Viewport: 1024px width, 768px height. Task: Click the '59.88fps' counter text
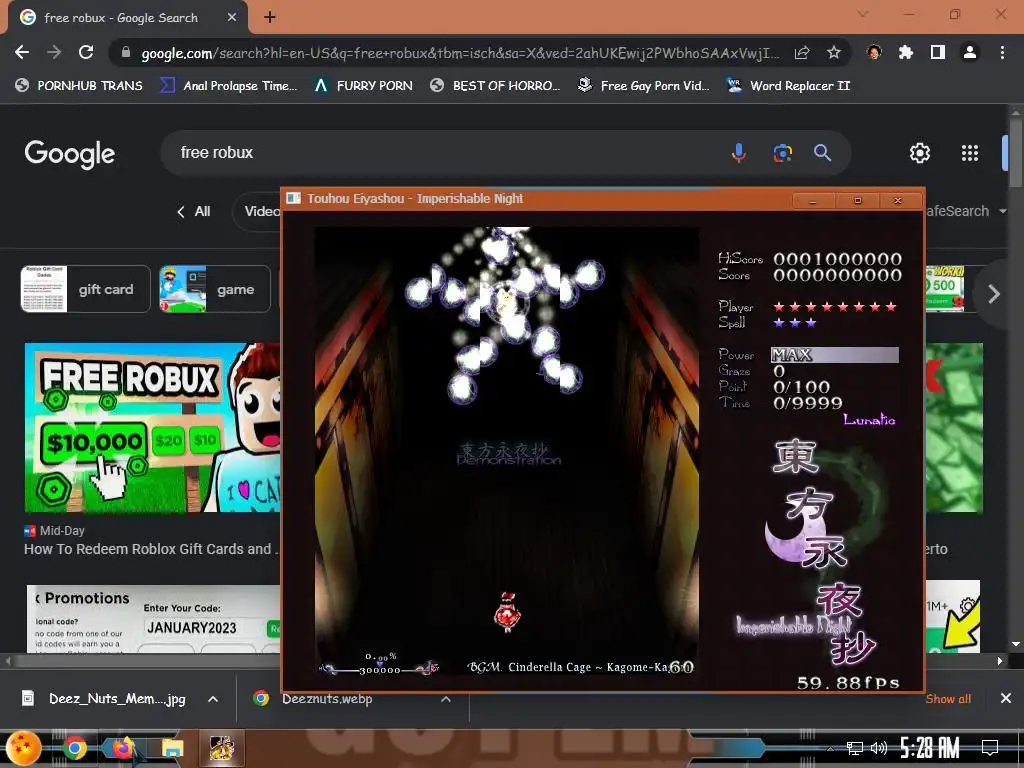848,682
